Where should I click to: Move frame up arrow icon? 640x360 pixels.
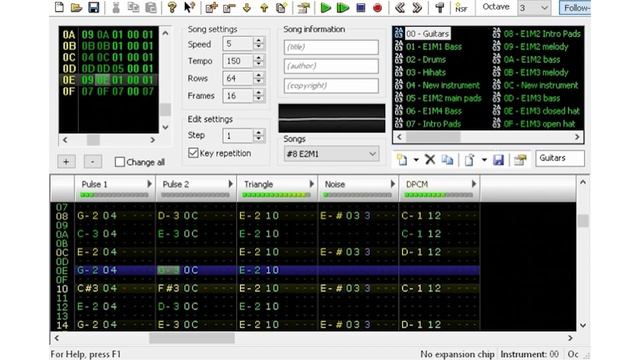pyautogui.click(x=264, y=7)
